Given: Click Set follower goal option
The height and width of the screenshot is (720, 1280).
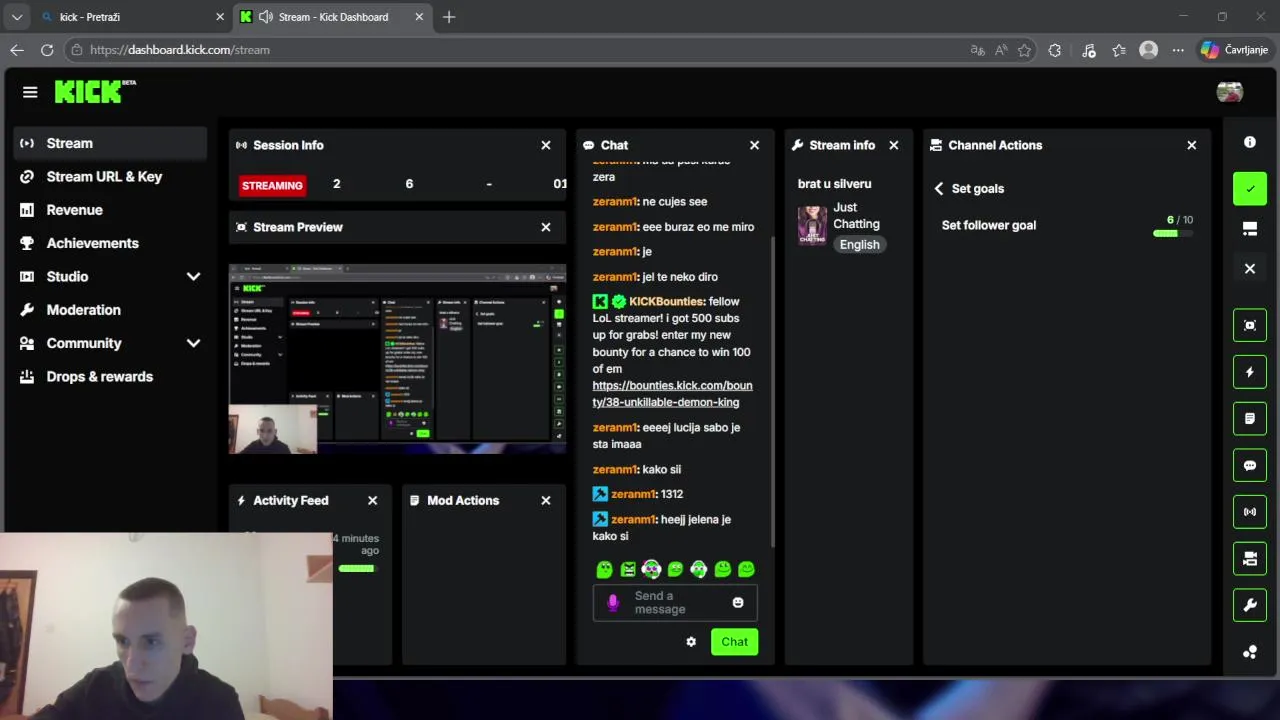Looking at the screenshot, I should click(x=989, y=225).
